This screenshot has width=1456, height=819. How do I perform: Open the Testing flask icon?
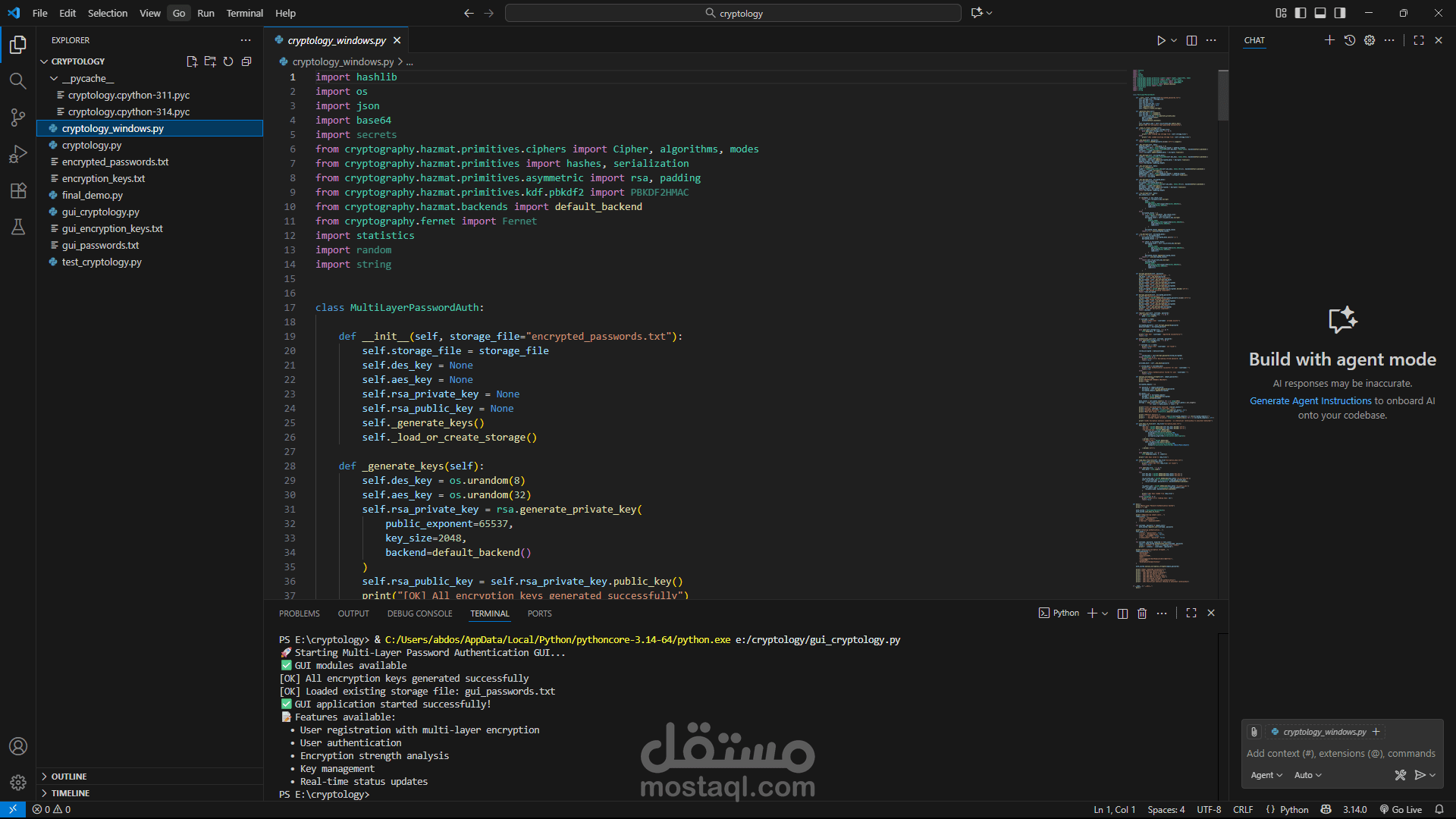pos(18,227)
